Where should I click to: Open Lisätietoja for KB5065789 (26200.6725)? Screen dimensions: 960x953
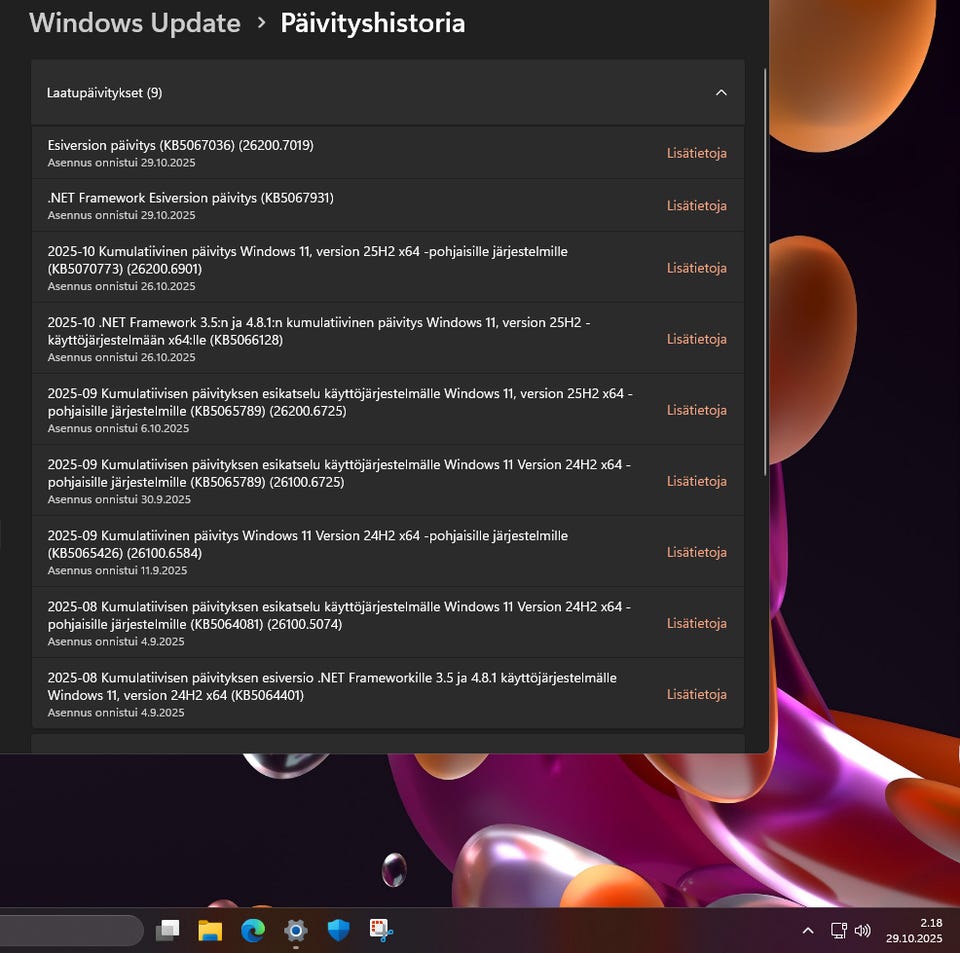[x=697, y=410]
